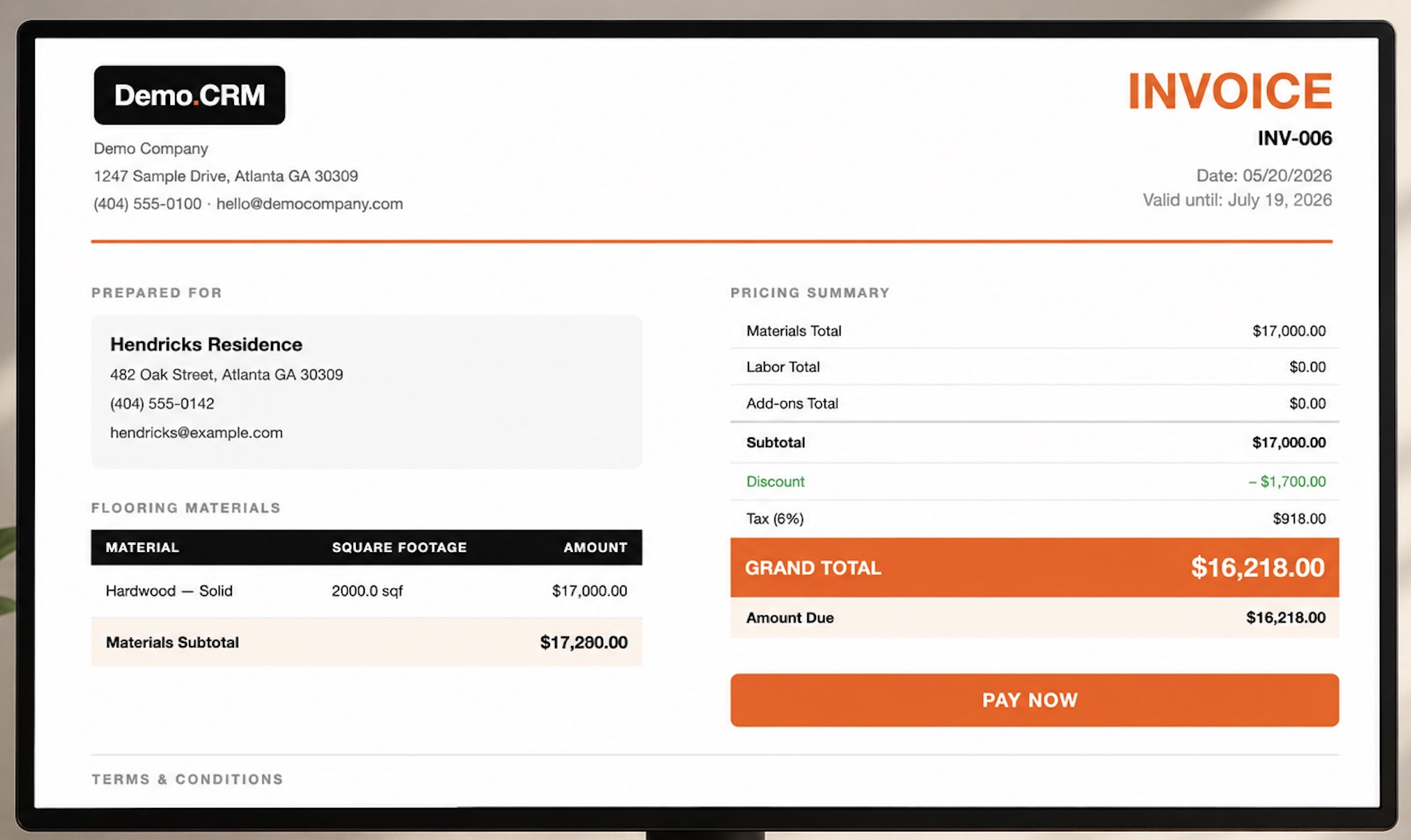Click Add-ons Total value $0.00

click(x=1307, y=403)
